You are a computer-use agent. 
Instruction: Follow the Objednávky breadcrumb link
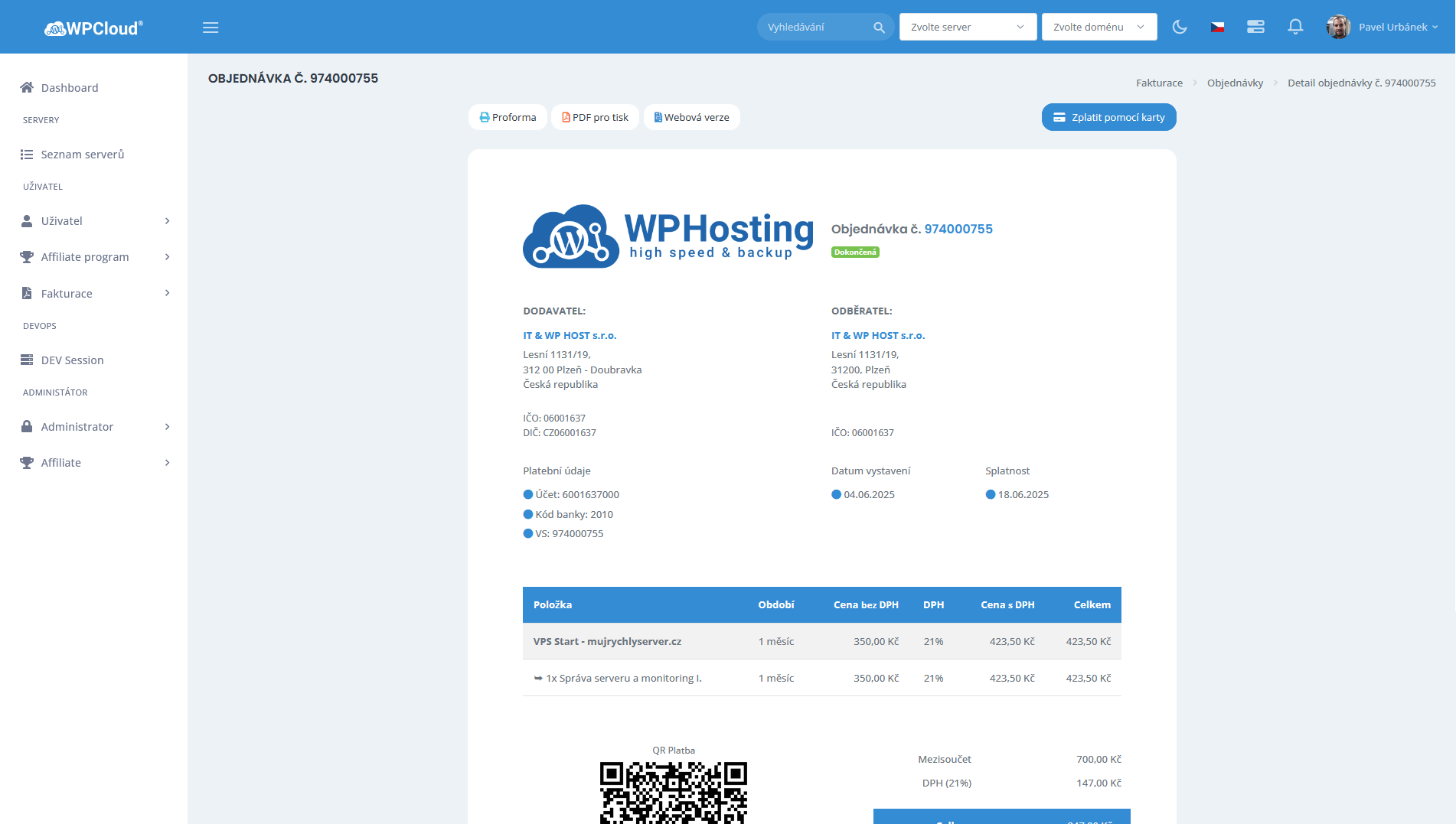click(1235, 83)
